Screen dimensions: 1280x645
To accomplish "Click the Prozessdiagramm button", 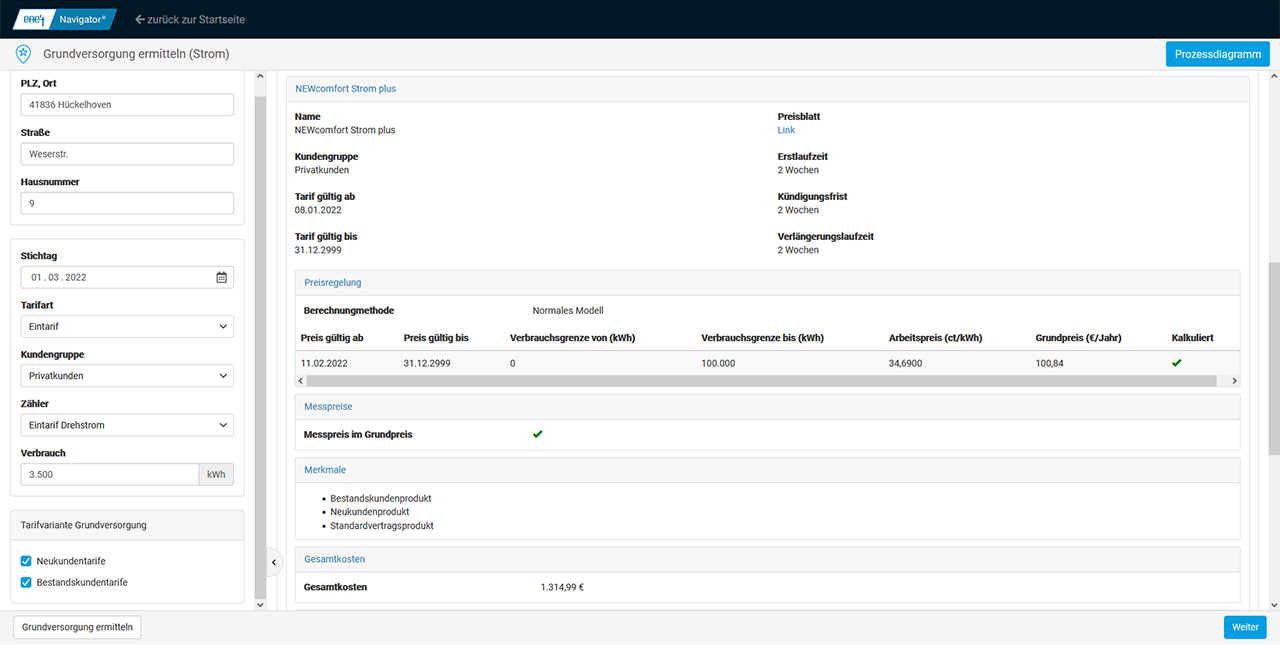I will pyautogui.click(x=1217, y=54).
